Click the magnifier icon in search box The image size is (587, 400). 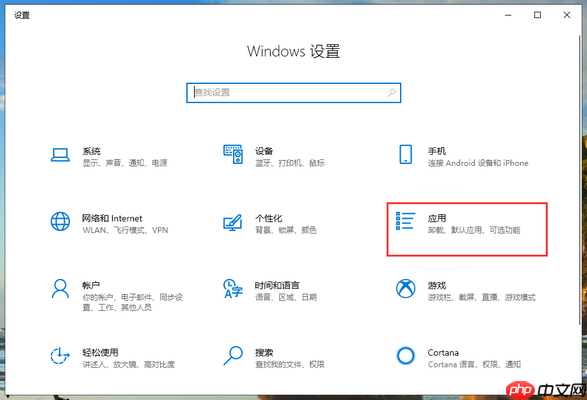click(392, 93)
